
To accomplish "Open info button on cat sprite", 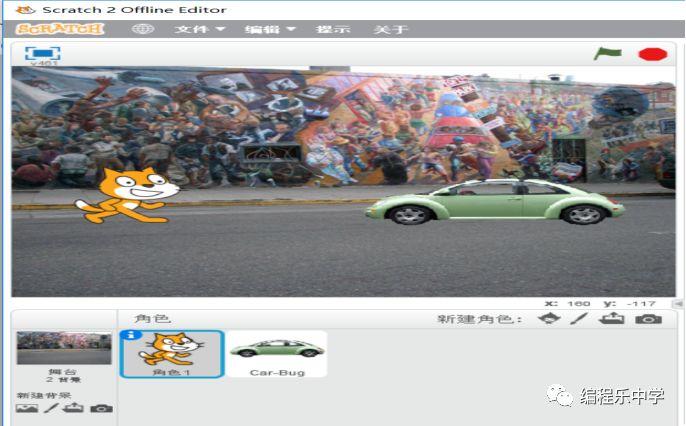I will tap(131, 335).
